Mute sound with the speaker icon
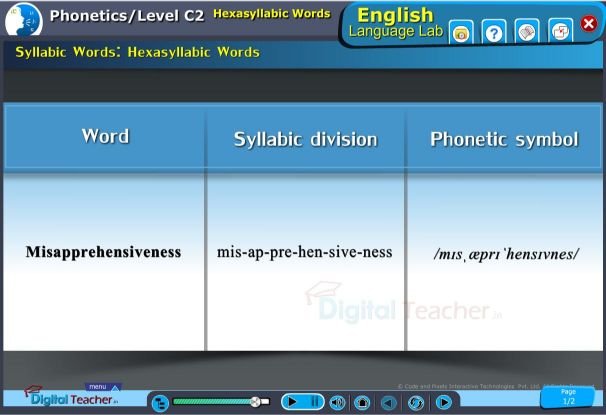The height and width of the screenshot is (415, 606). (337, 403)
